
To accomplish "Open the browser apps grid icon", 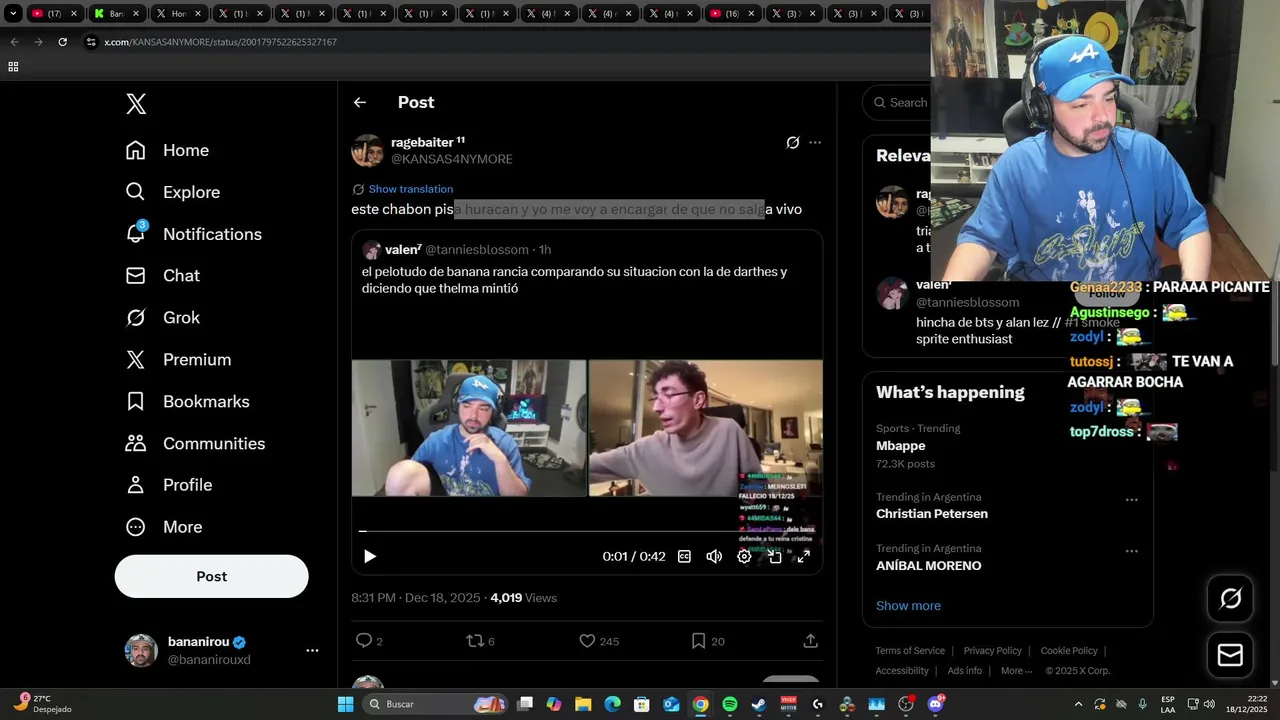I will point(13,67).
